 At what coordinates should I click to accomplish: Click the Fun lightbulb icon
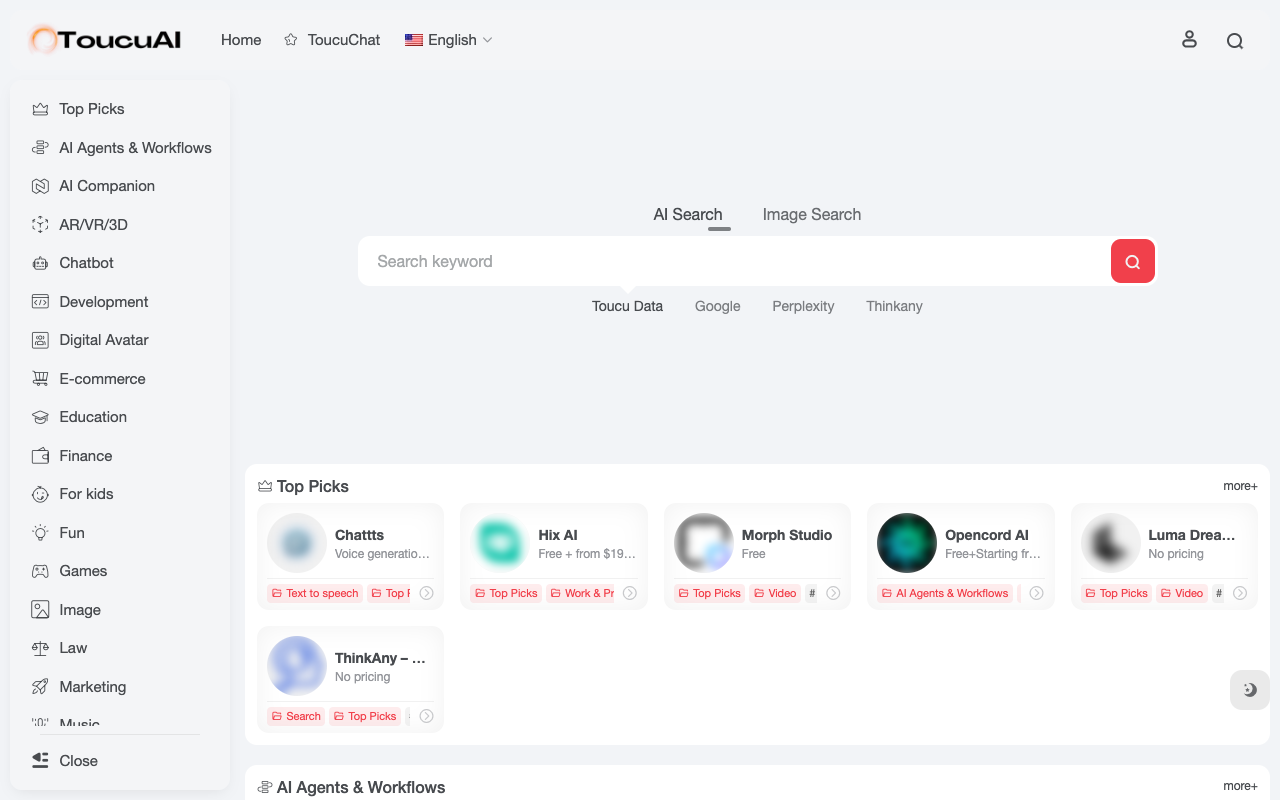40,533
